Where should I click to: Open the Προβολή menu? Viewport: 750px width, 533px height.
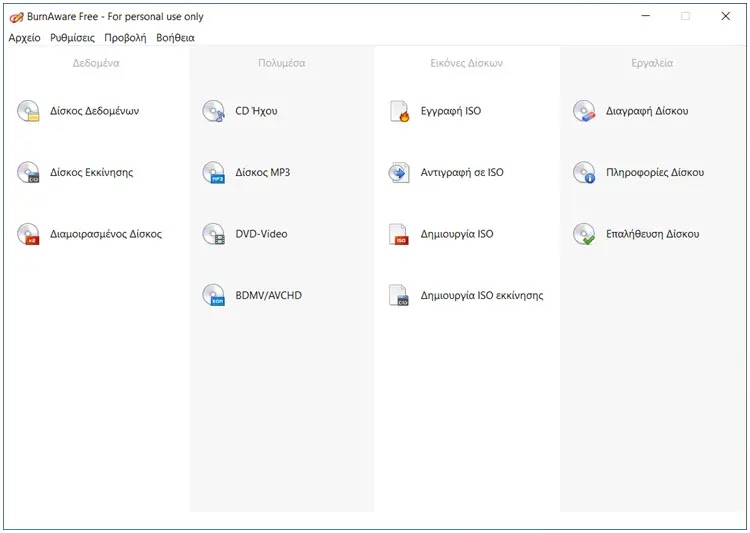click(x=125, y=38)
